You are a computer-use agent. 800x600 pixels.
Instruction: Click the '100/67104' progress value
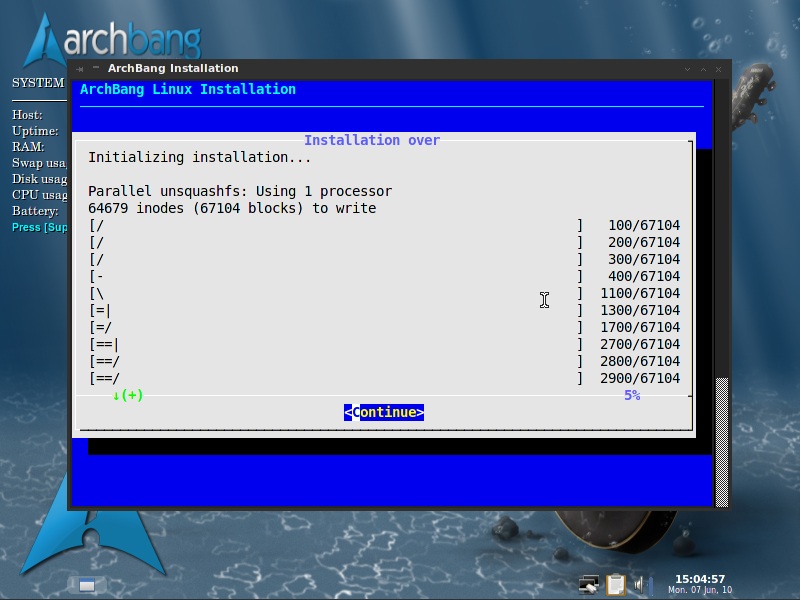point(644,225)
